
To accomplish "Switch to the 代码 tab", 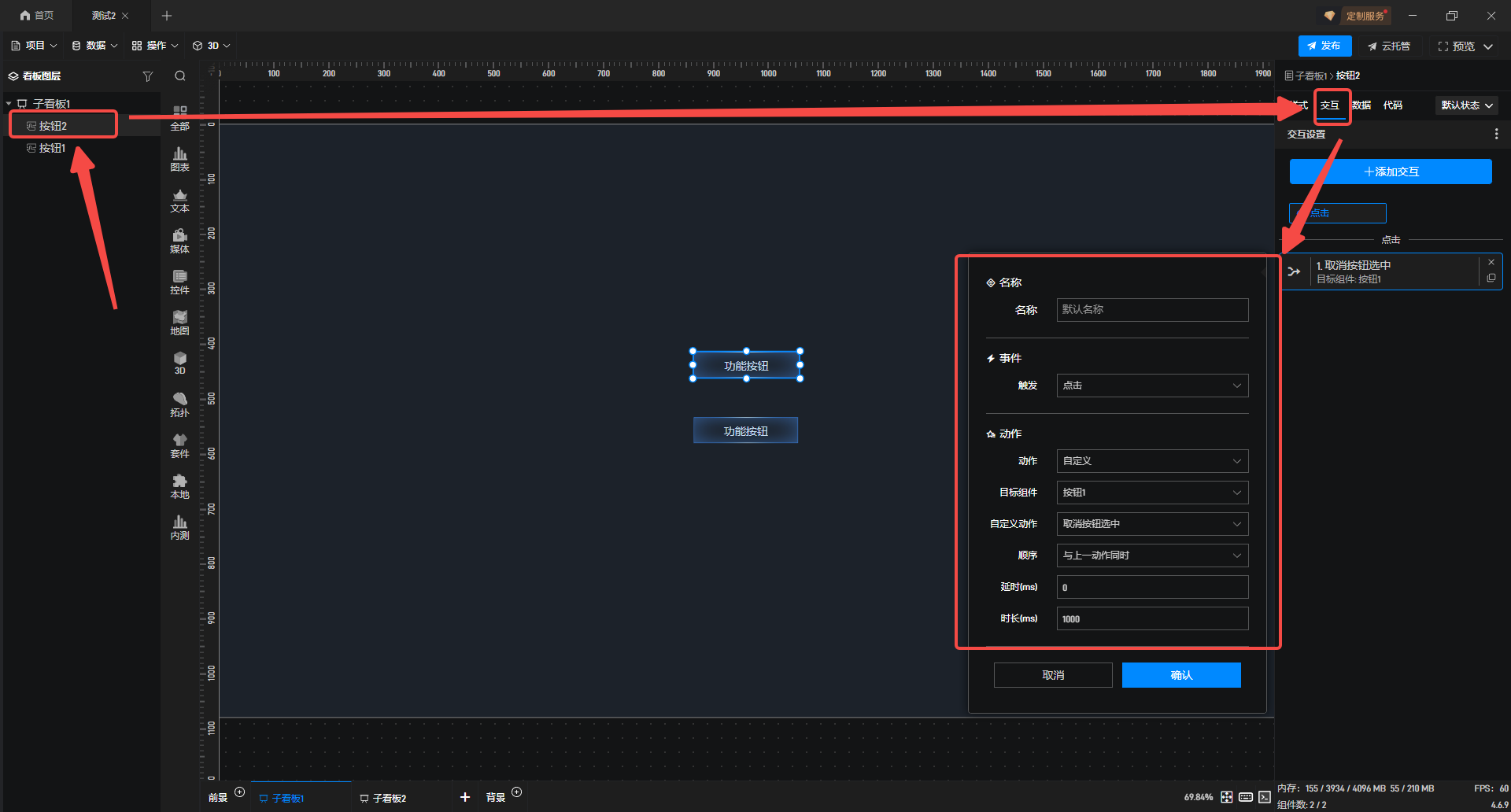I will (x=1393, y=105).
